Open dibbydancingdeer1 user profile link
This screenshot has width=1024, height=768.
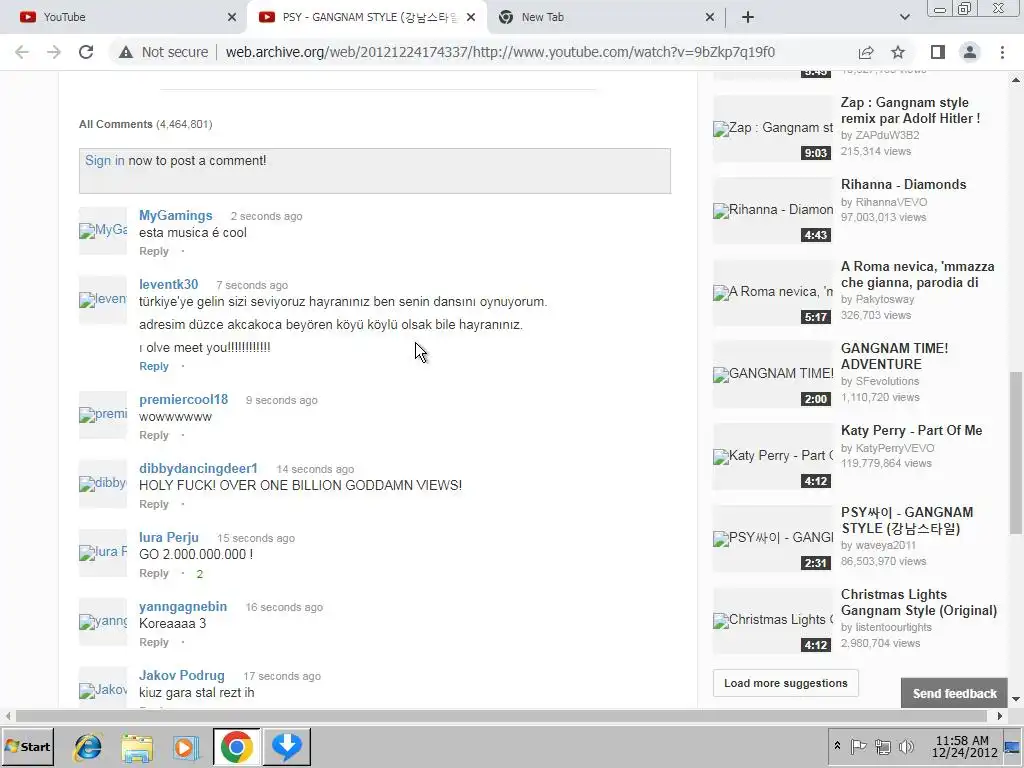(199, 469)
